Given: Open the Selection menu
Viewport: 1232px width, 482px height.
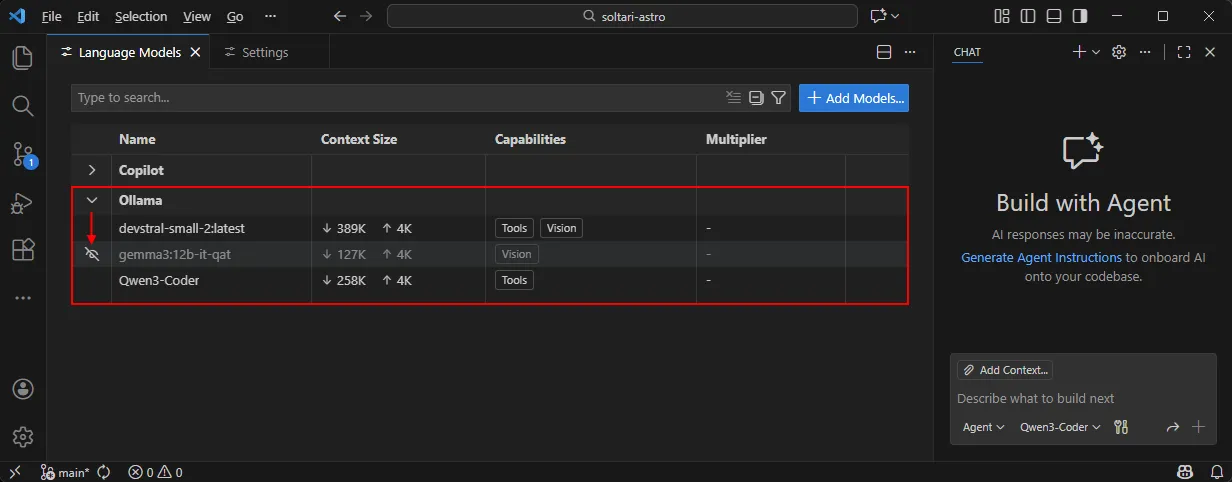Looking at the screenshot, I should pyautogui.click(x=141, y=17).
